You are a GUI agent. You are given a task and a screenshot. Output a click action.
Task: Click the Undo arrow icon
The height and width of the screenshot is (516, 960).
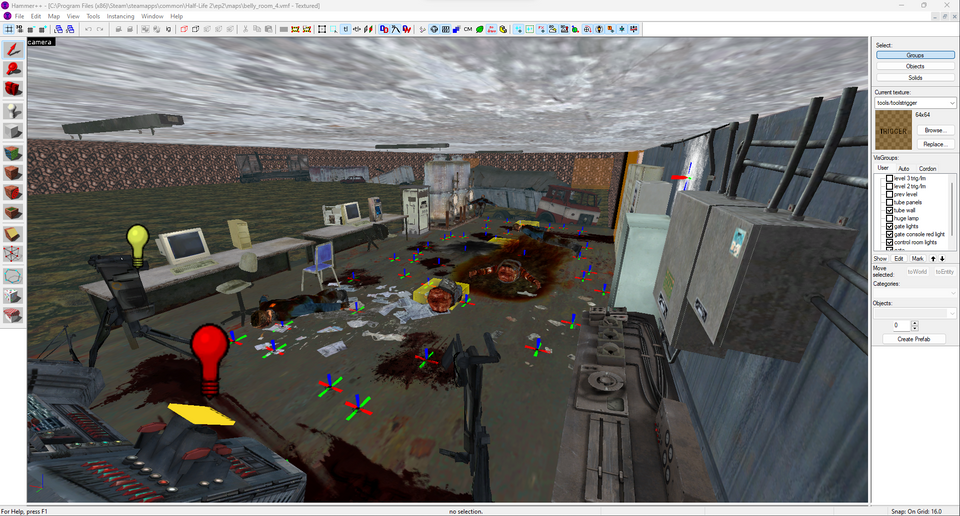coord(88,29)
